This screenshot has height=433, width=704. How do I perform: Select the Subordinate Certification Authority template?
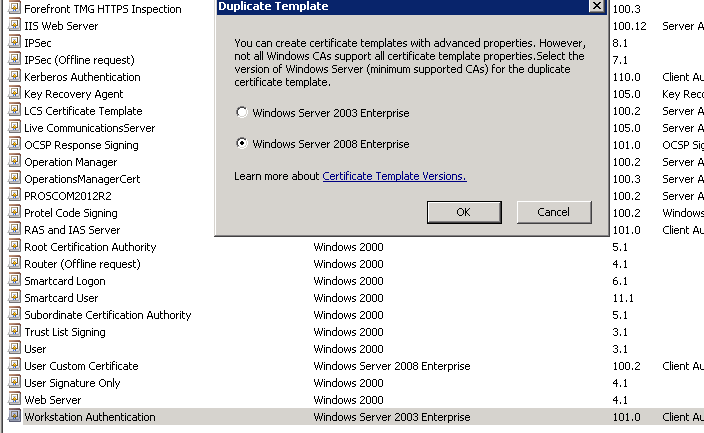pyautogui.click(x=107, y=315)
